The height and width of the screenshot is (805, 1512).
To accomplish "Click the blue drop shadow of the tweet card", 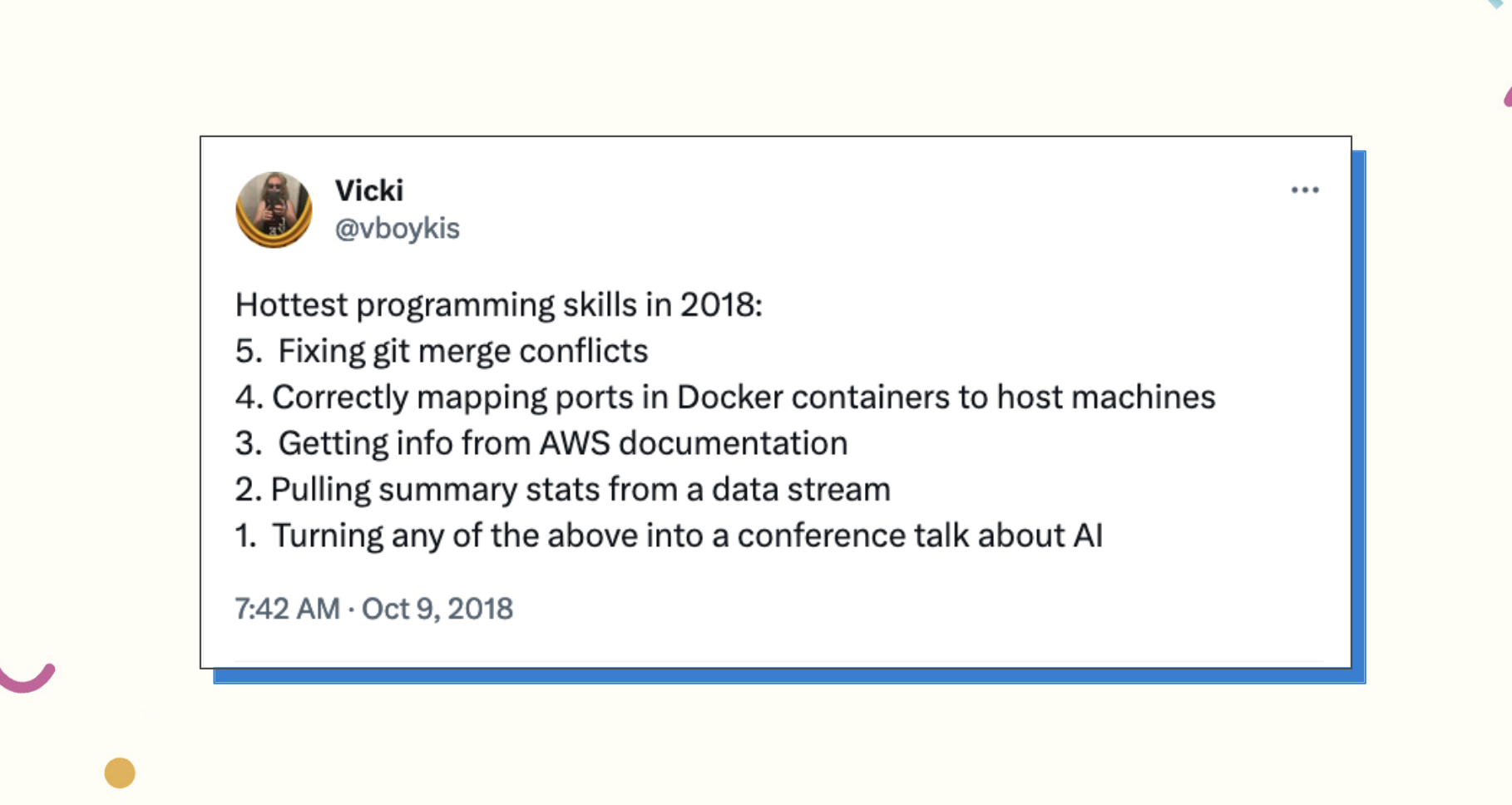I will click(x=1359, y=416).
